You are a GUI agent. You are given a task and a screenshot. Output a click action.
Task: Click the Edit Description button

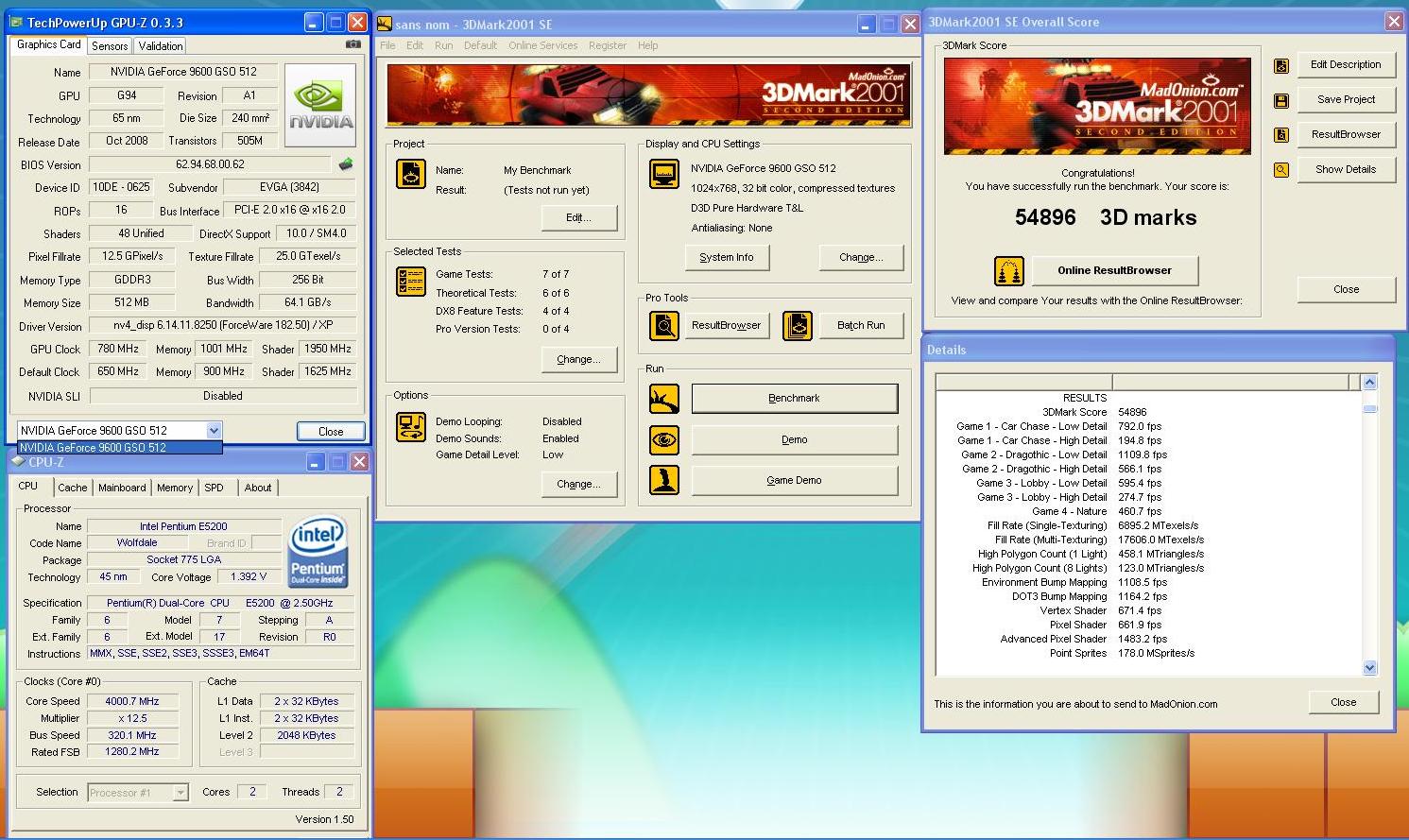(x=1346, y=64)
